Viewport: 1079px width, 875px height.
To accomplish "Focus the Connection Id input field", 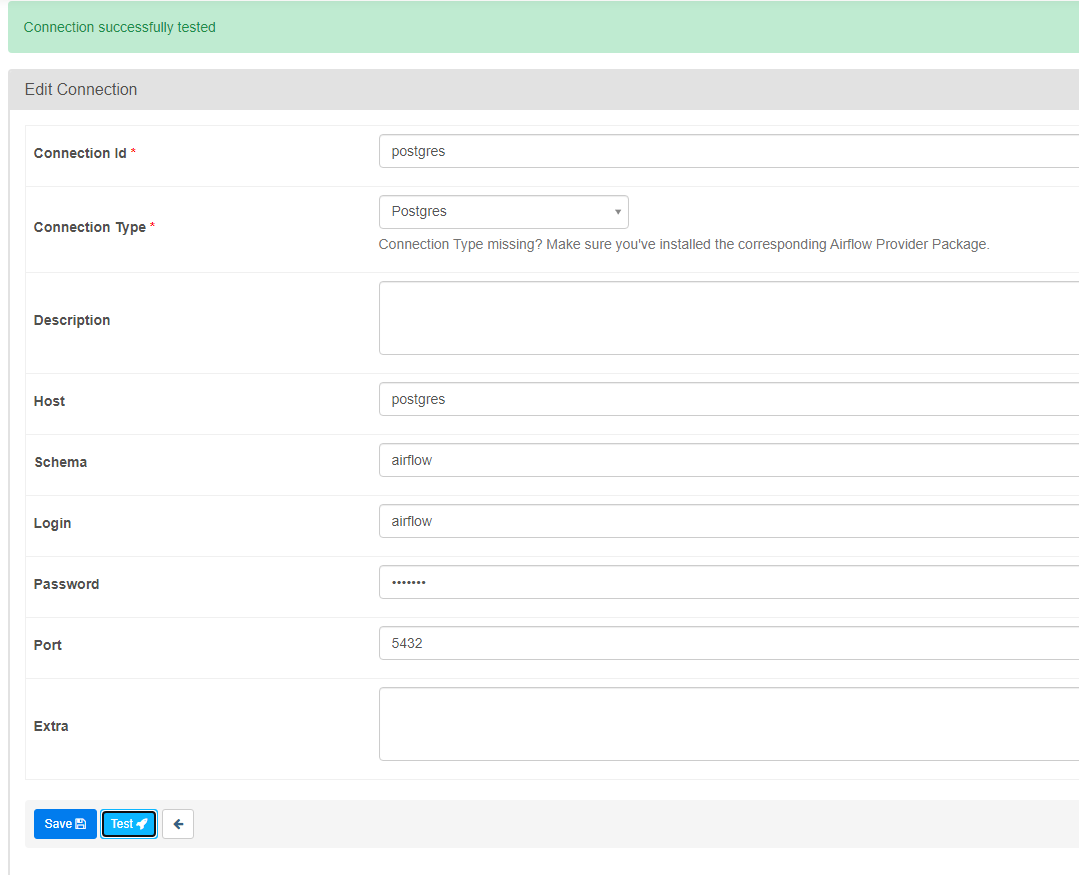I will (728, 152).
